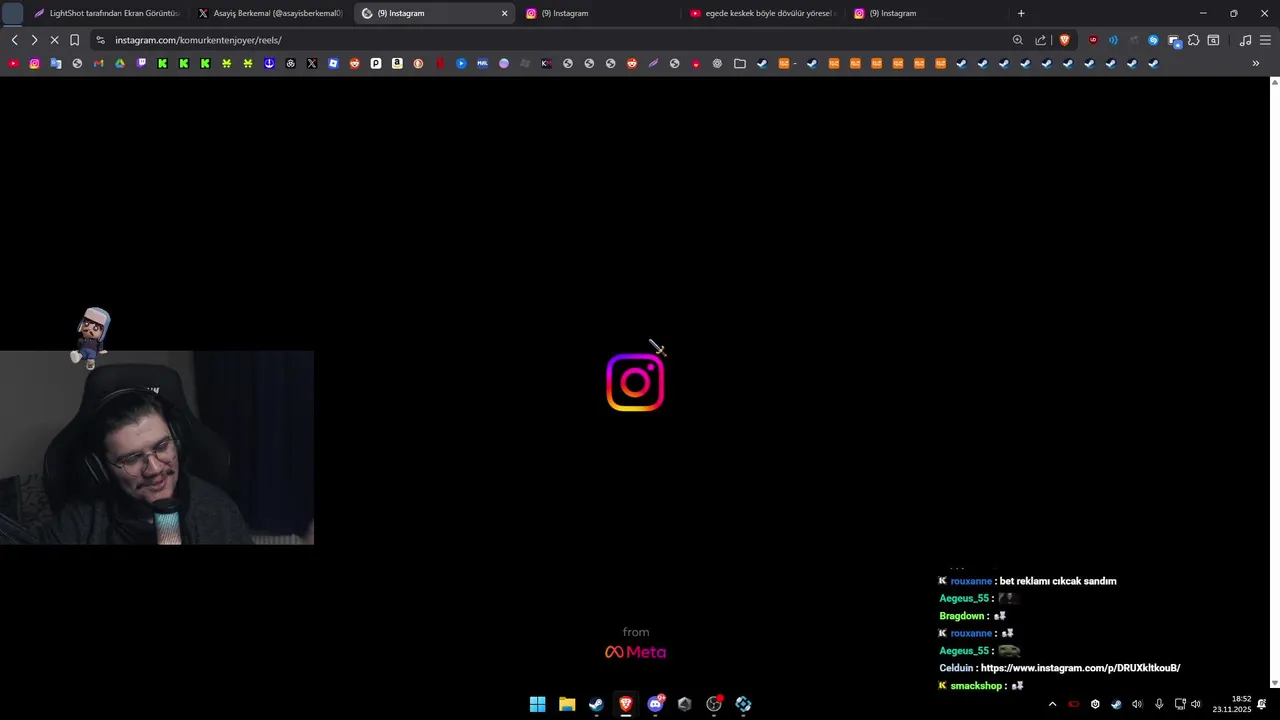Open File Explorer from the taskbar
The image size is (1280, 720).
coord(567,704)
